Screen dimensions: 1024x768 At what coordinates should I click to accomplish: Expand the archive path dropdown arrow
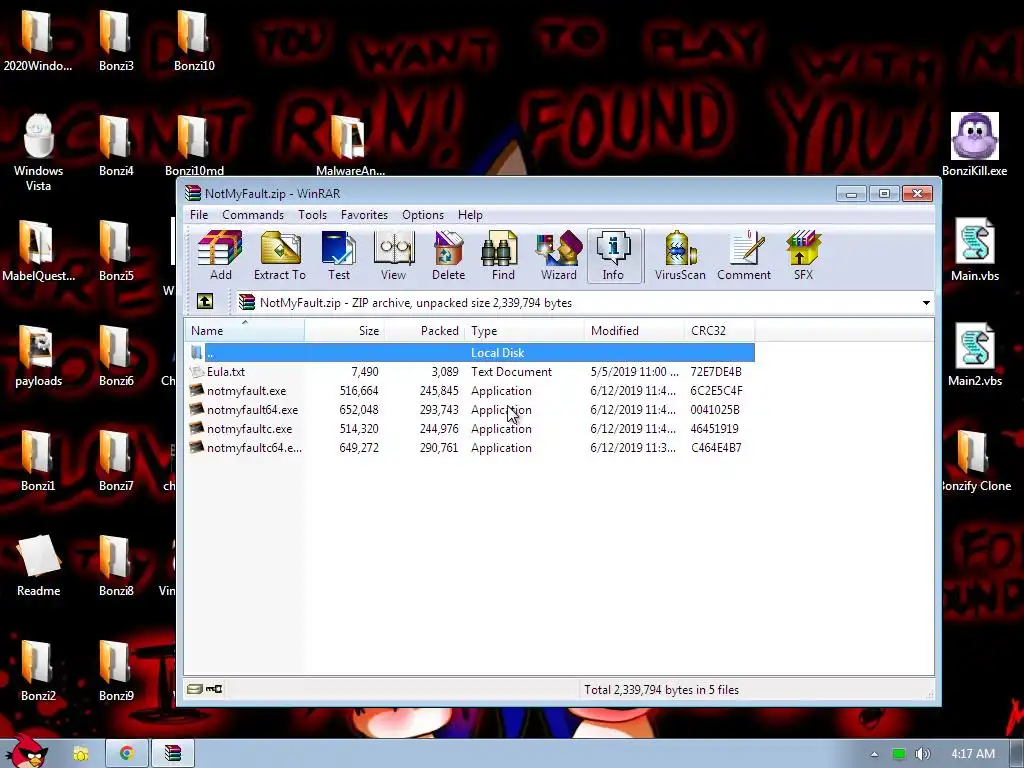pyautogui.click(x=926, y=303)
